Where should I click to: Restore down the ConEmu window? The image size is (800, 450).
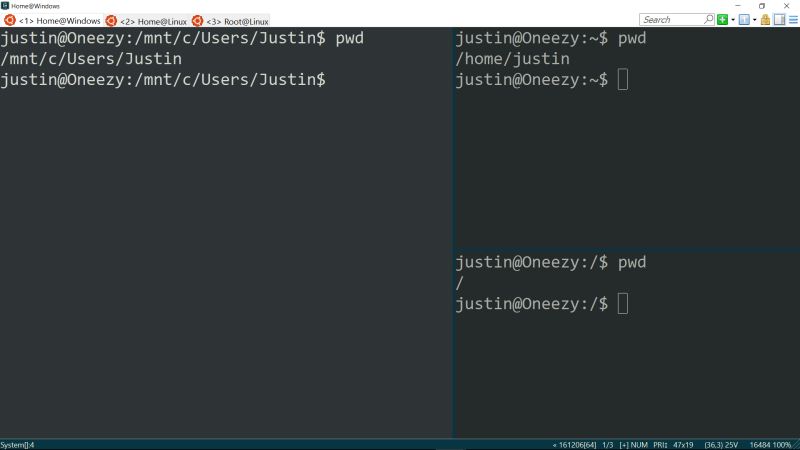tap(762, 6)
